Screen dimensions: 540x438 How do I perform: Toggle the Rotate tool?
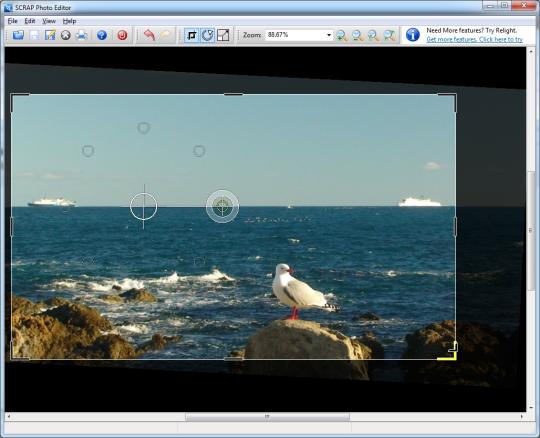[207, 35]
